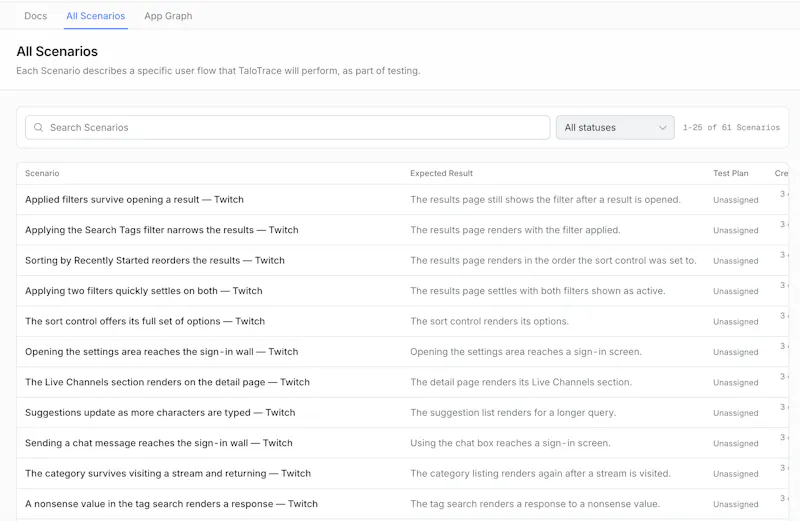Select 'Suggestions update as more characters' scenario row

(402, 412)
